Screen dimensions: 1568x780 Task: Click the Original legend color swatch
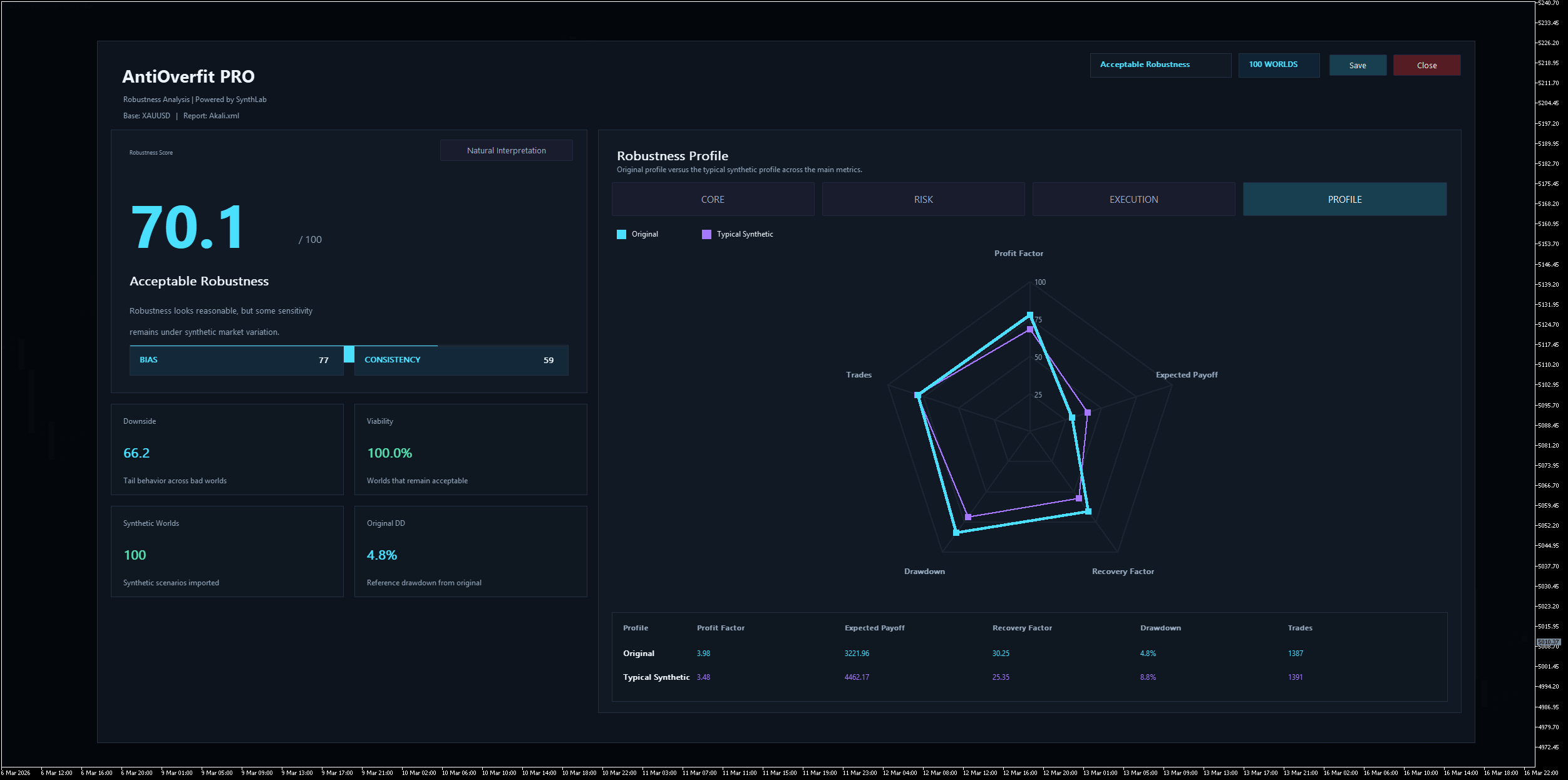tap(621, 234)
